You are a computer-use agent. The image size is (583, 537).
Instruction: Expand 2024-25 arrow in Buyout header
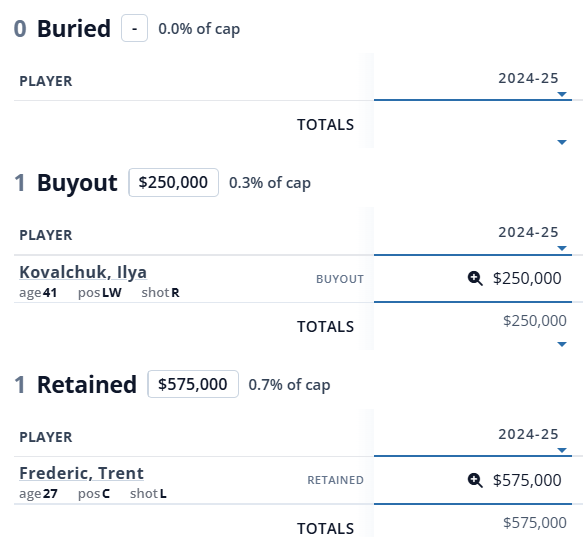(562, 248)
